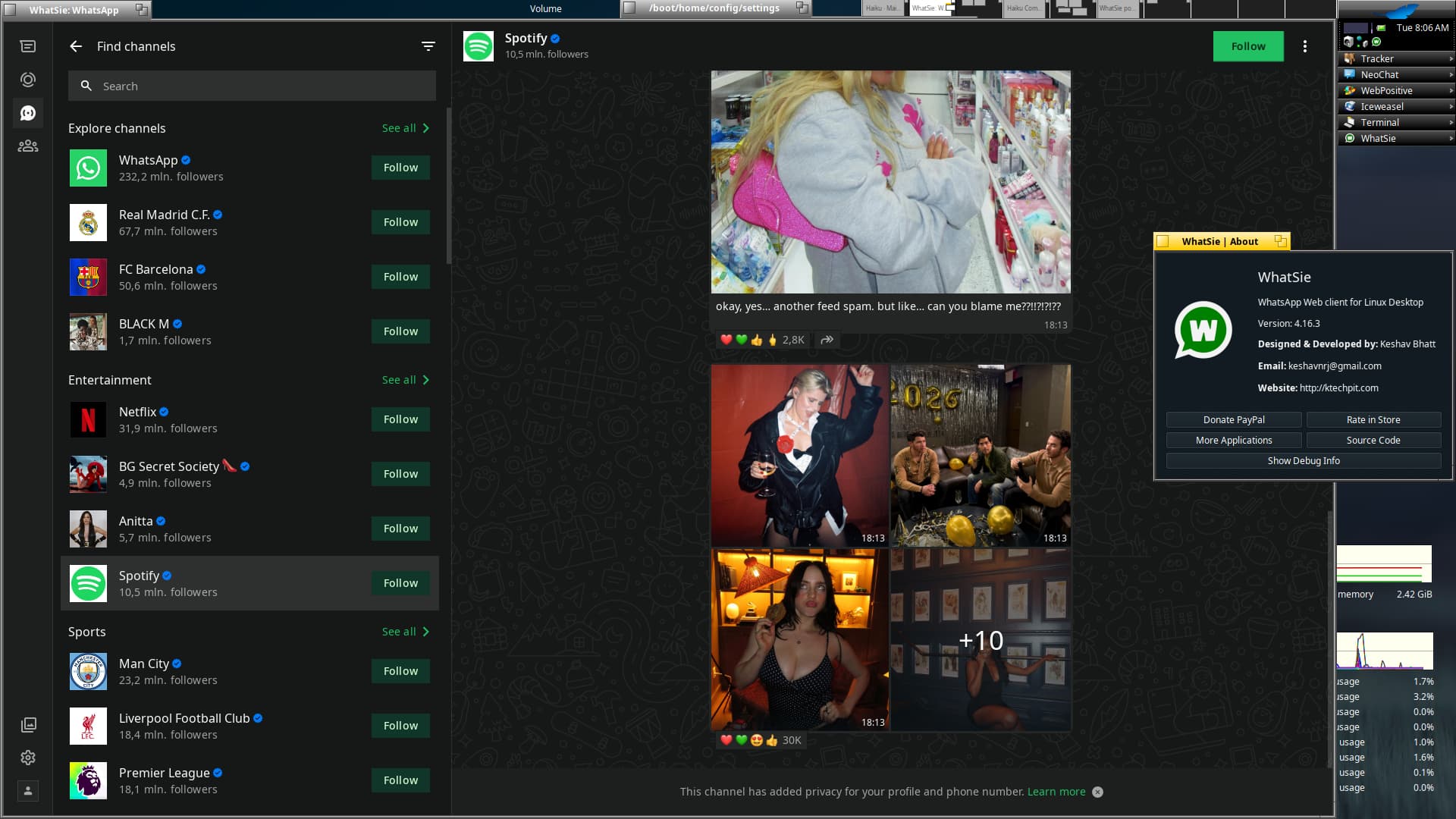
Task: Open the Communities people icon in sidebar
Action: click(28, 146)
